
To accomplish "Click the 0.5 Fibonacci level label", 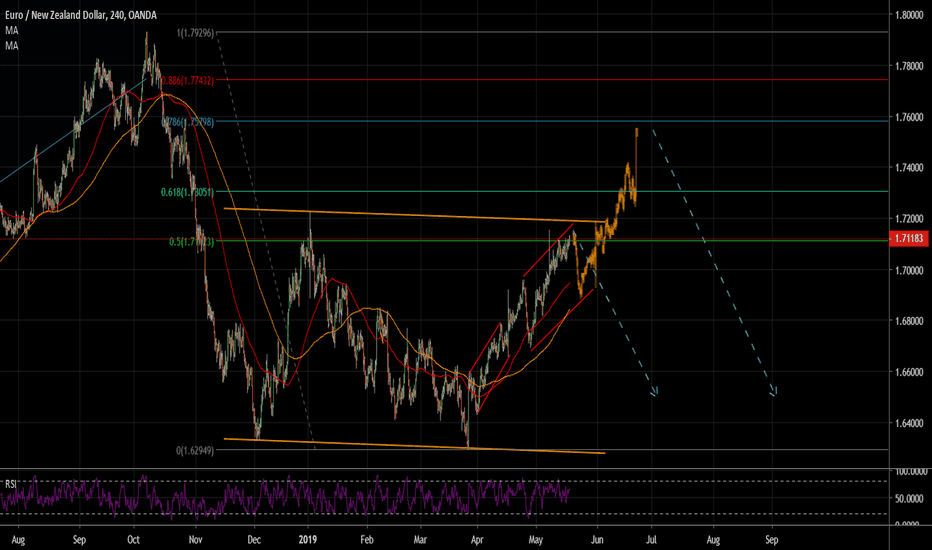I will (x=191, y=242).
